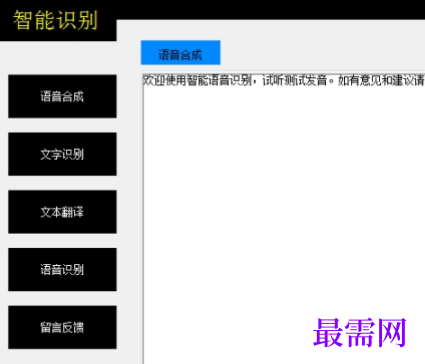Viewport: 425px width, 364px height.
Task: Open 语音合成 in the black sidebar
Action: [62, 96]
